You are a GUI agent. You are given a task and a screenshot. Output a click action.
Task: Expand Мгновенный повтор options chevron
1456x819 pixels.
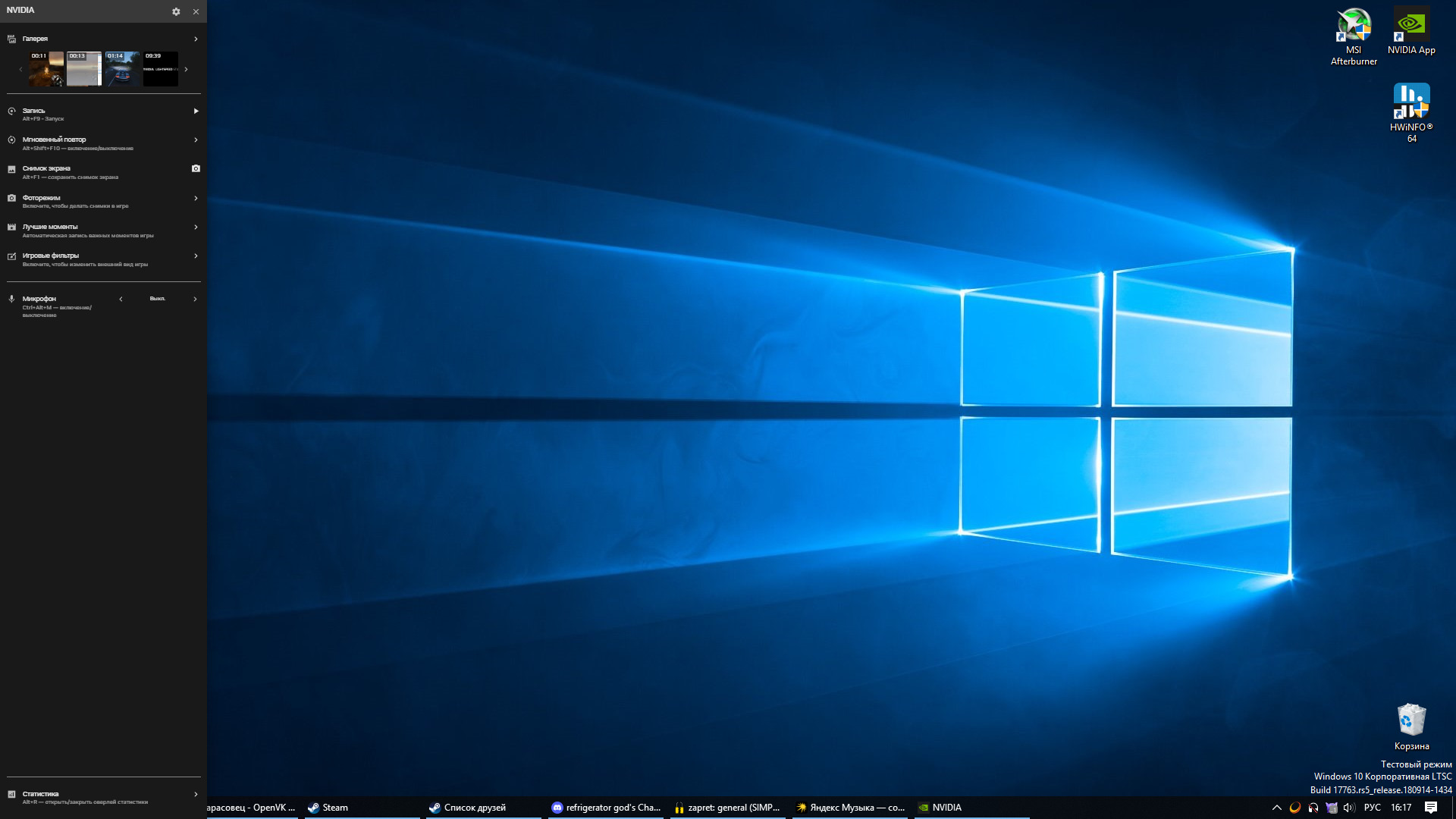pos(196,140)
